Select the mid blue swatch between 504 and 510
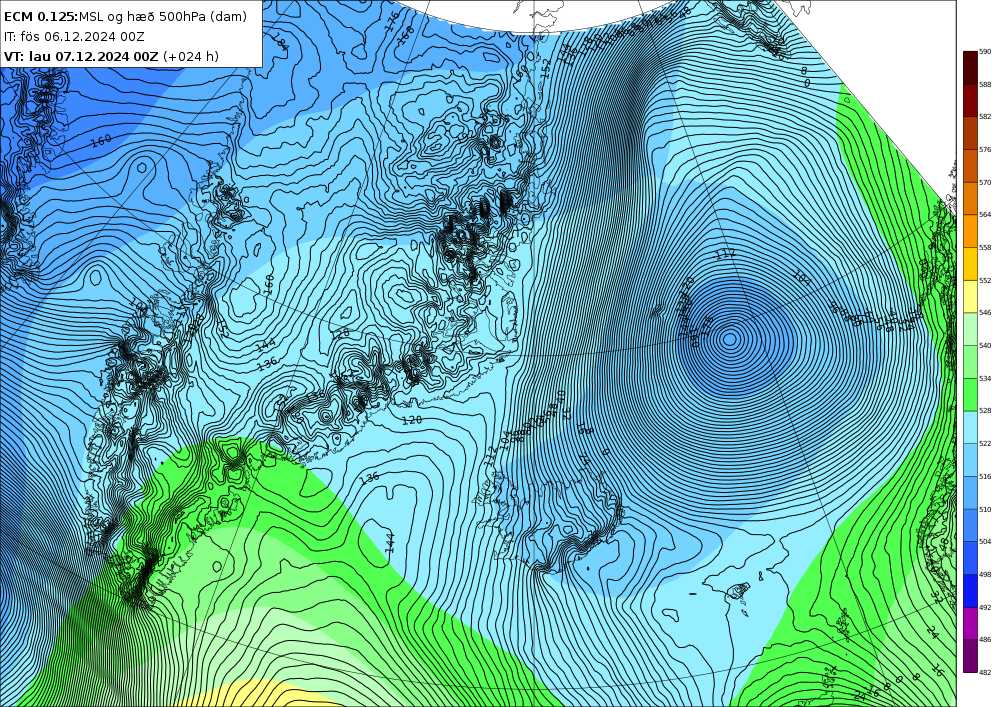 (x=970, y=525)
